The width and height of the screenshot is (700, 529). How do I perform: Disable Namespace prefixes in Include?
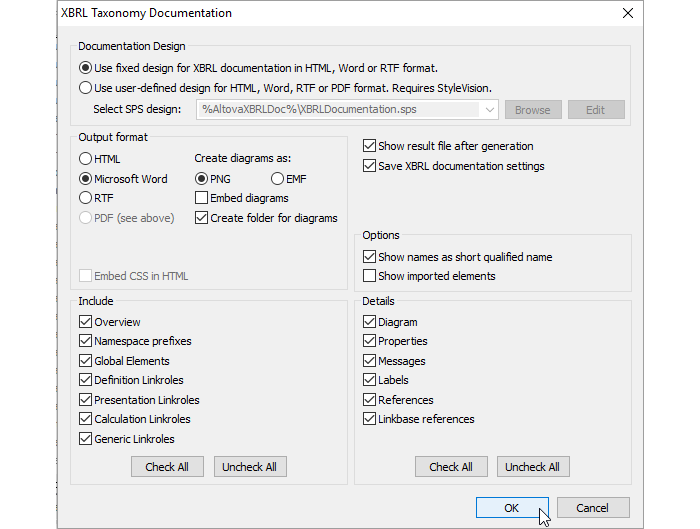[x=86, y=341]
